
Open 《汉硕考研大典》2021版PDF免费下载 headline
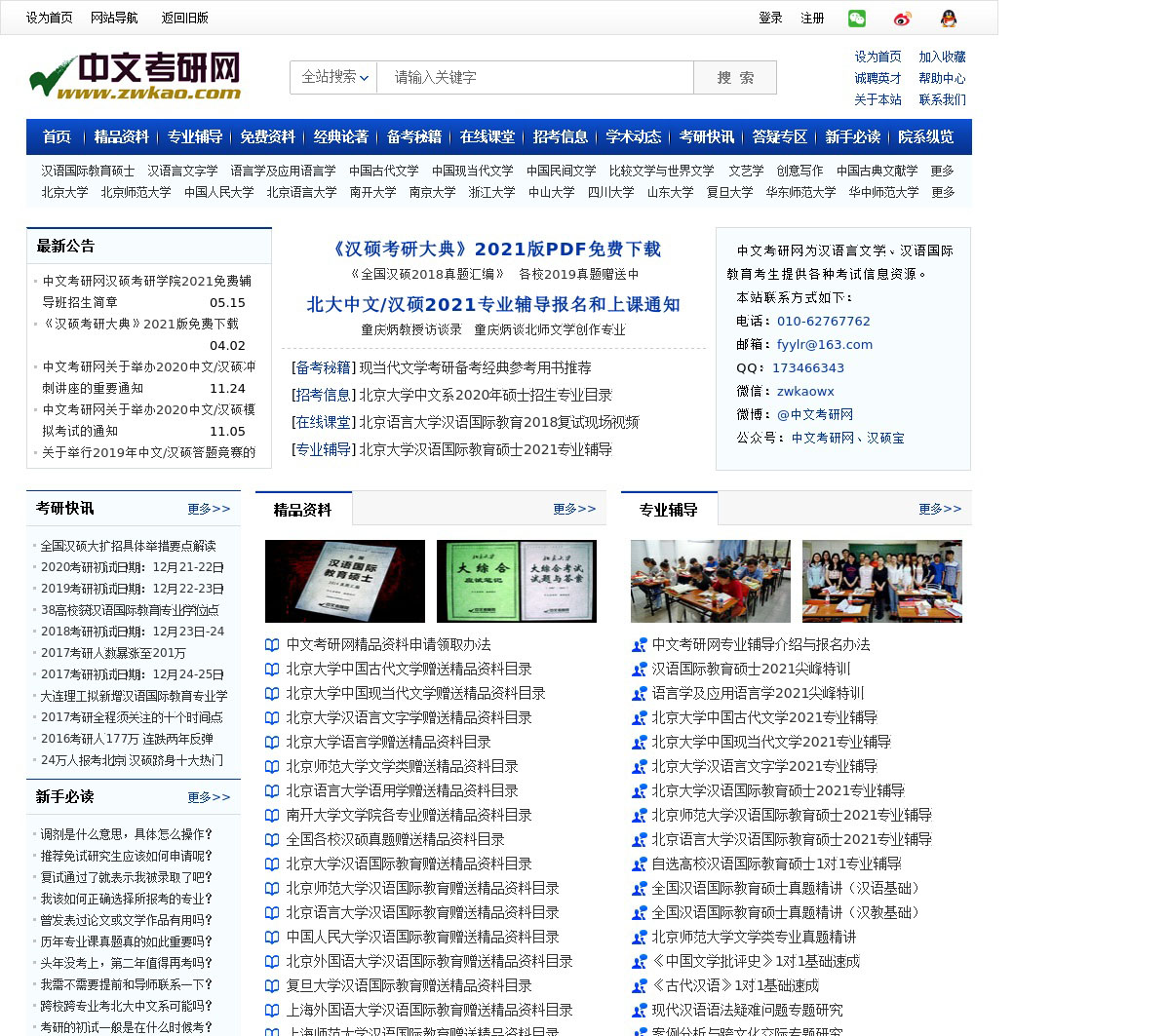(494, 249)
